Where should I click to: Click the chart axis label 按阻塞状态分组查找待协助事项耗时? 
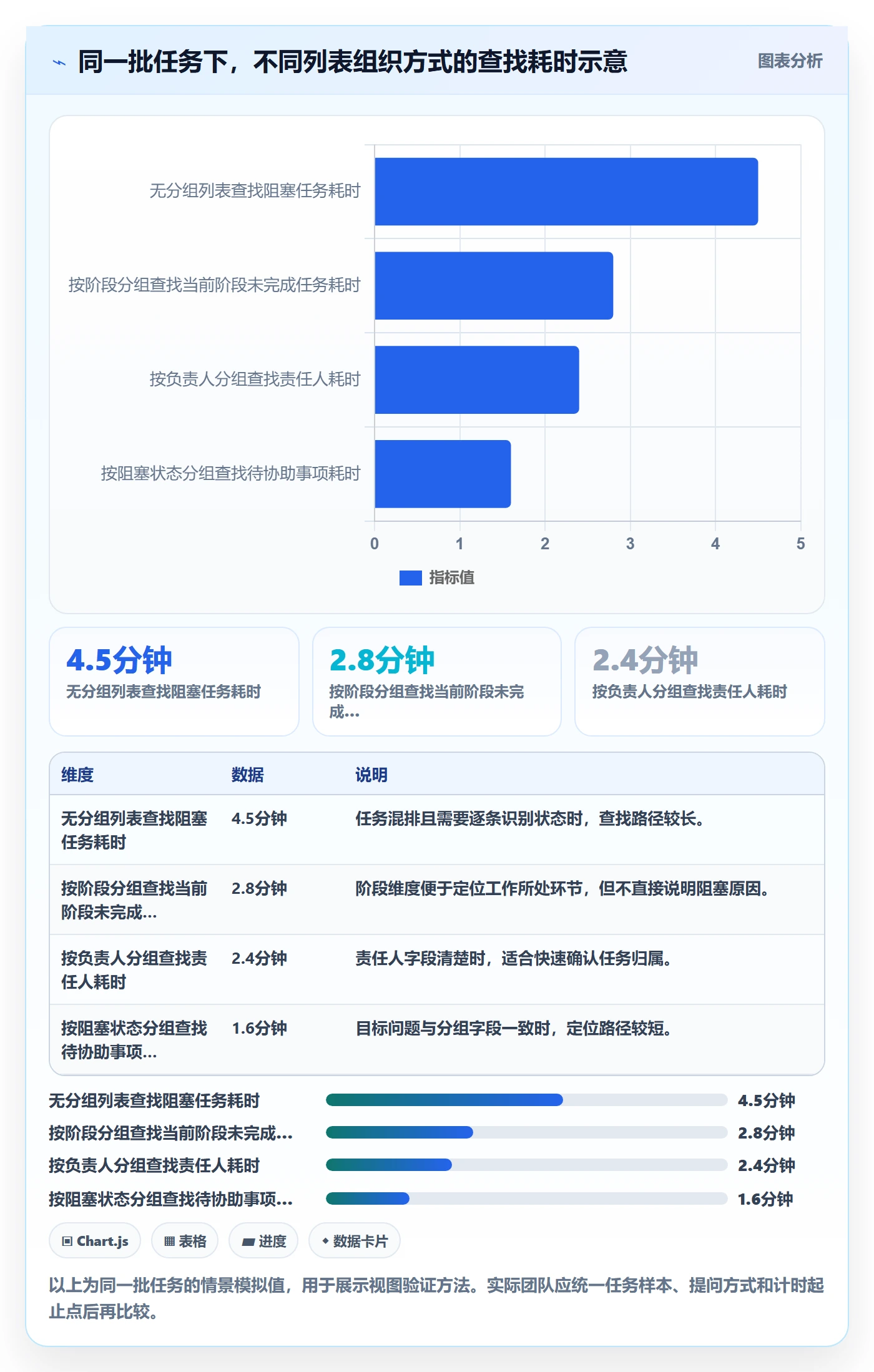(231, 474)
